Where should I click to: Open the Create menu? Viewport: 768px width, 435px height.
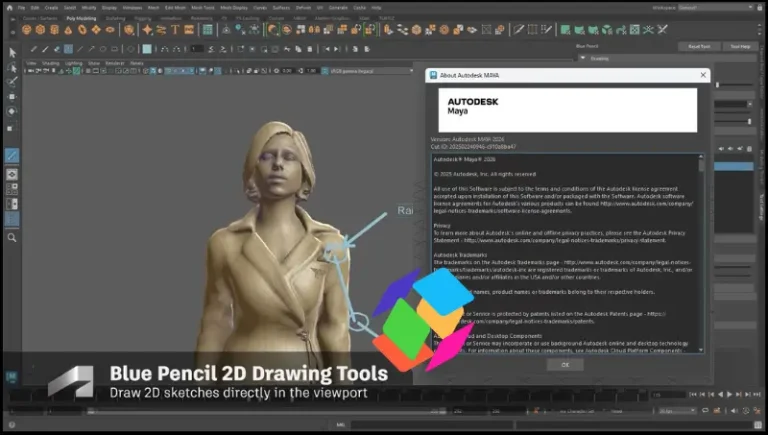(x=51, y=8)
